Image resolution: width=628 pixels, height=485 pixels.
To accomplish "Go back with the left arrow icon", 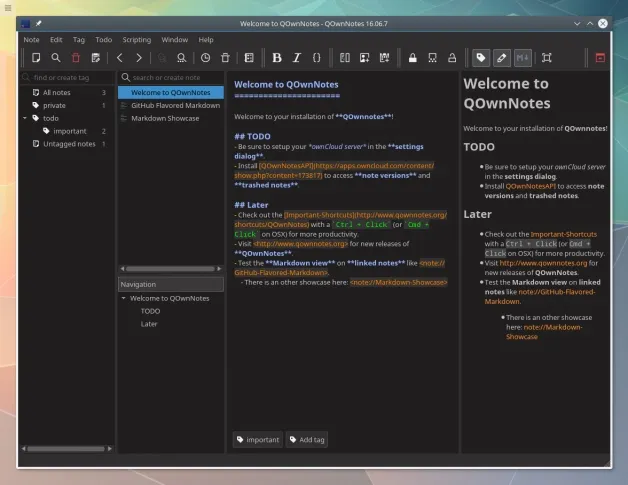I will tap(120, 58).
